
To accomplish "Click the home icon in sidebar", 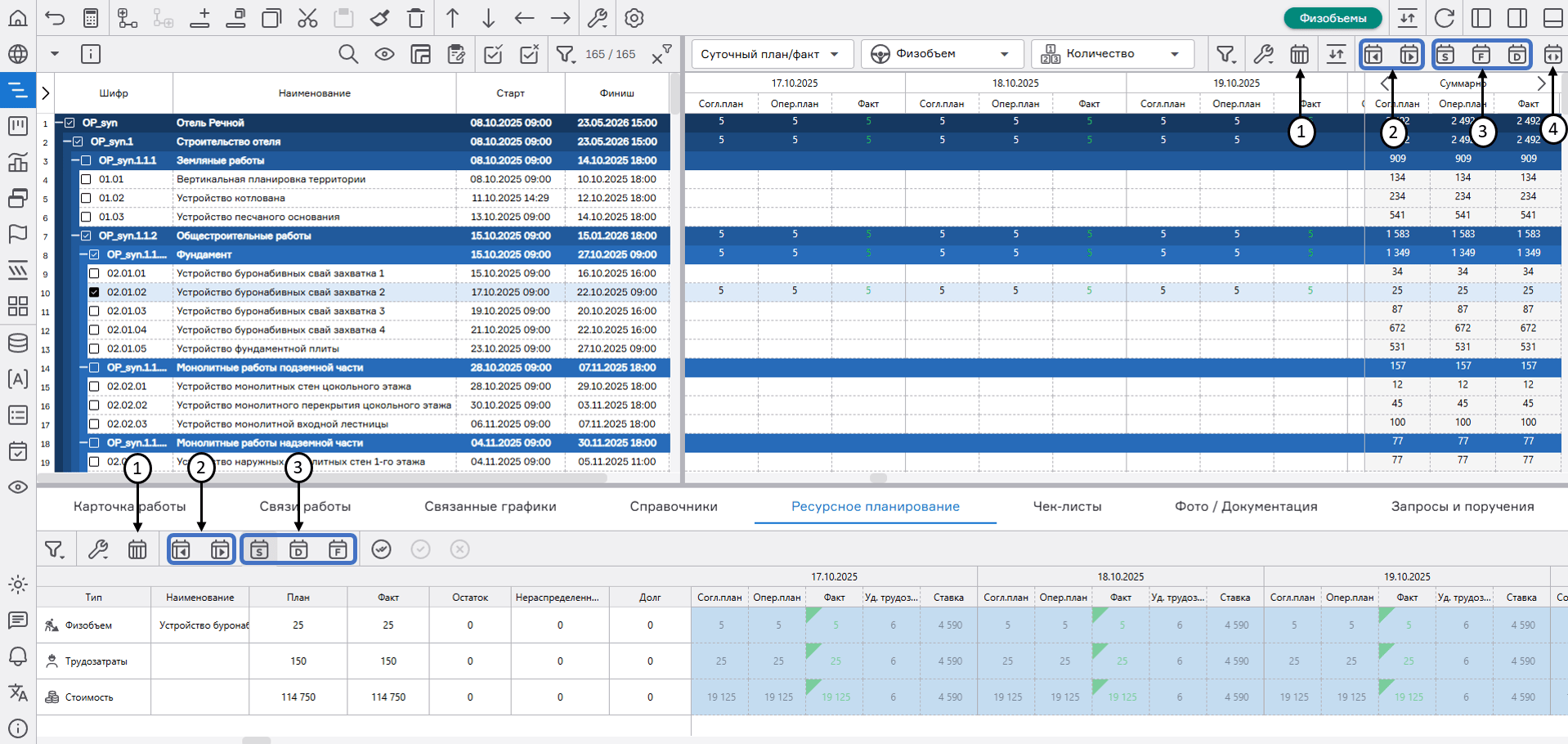I will click(17, 18).
